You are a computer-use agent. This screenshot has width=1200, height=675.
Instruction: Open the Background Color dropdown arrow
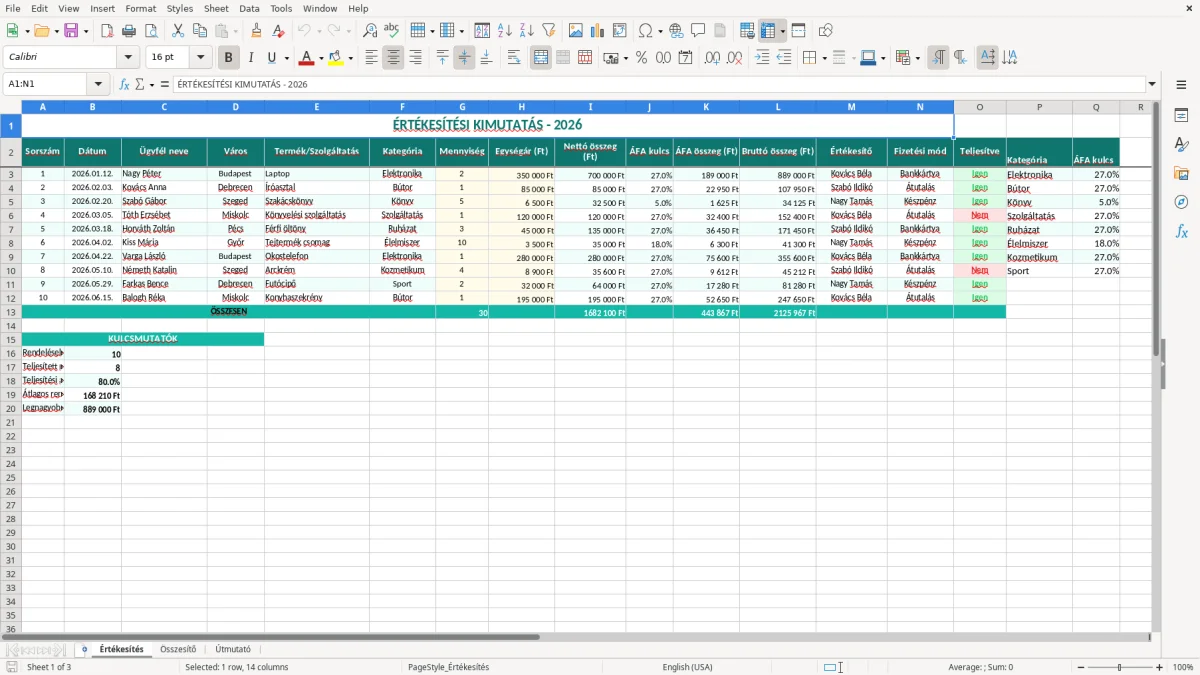click(350, 58)
